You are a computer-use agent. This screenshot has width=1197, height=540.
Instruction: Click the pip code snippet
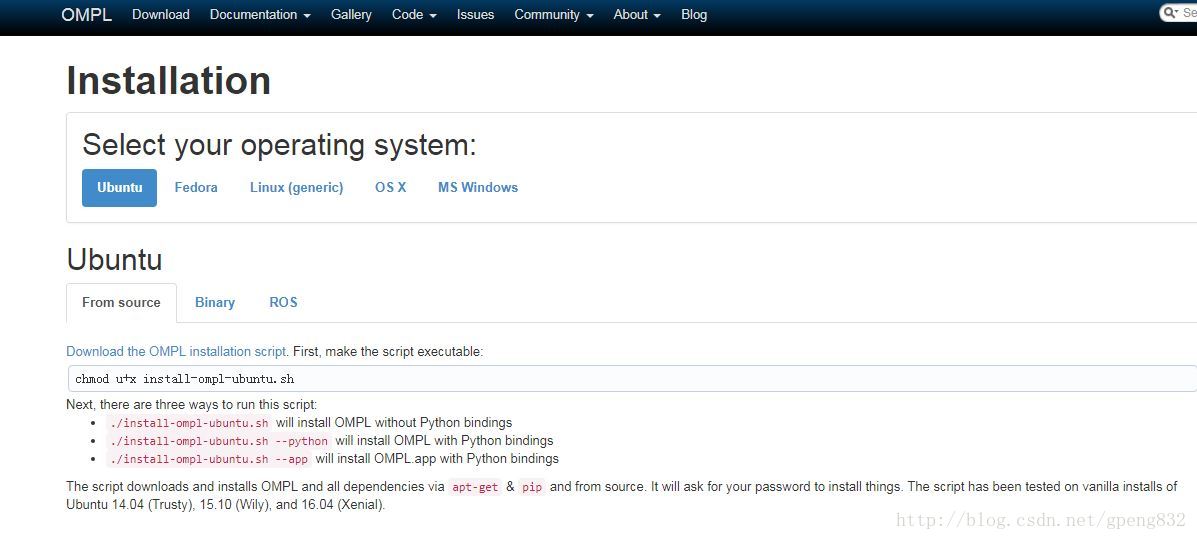[x=532, y=487]
